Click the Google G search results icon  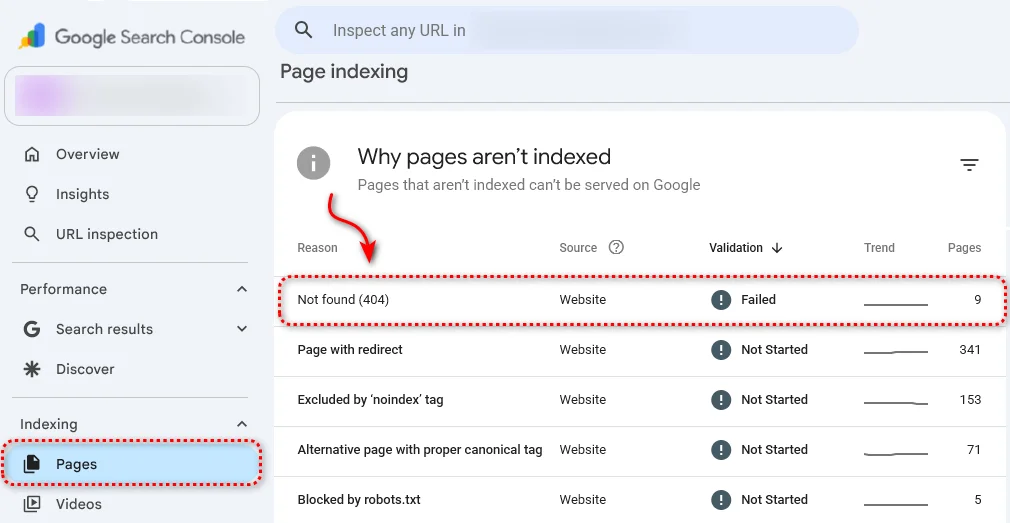pyautogui.click(x=32, y=330)
